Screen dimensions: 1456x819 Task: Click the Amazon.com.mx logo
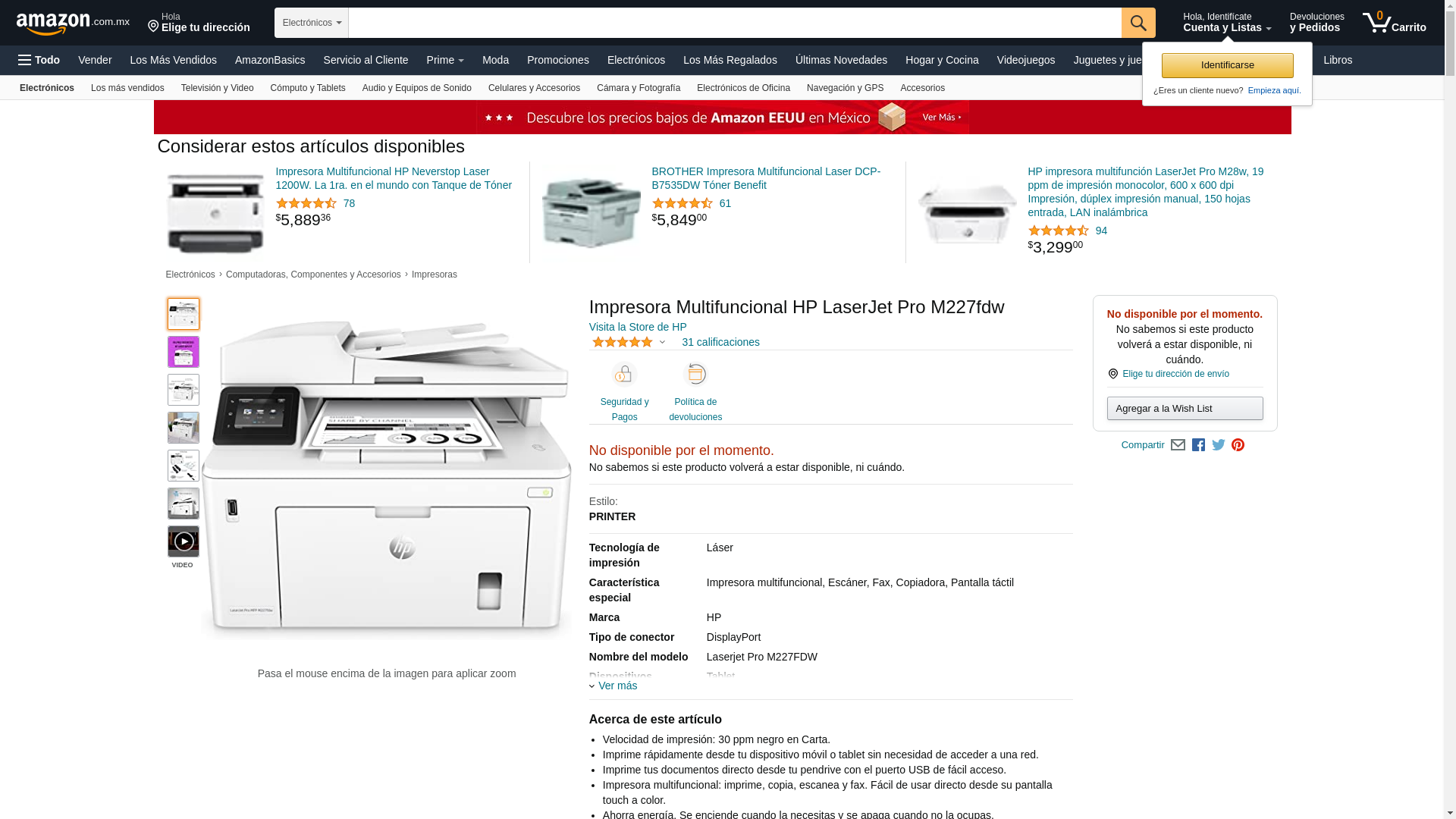tap(73, 24)
